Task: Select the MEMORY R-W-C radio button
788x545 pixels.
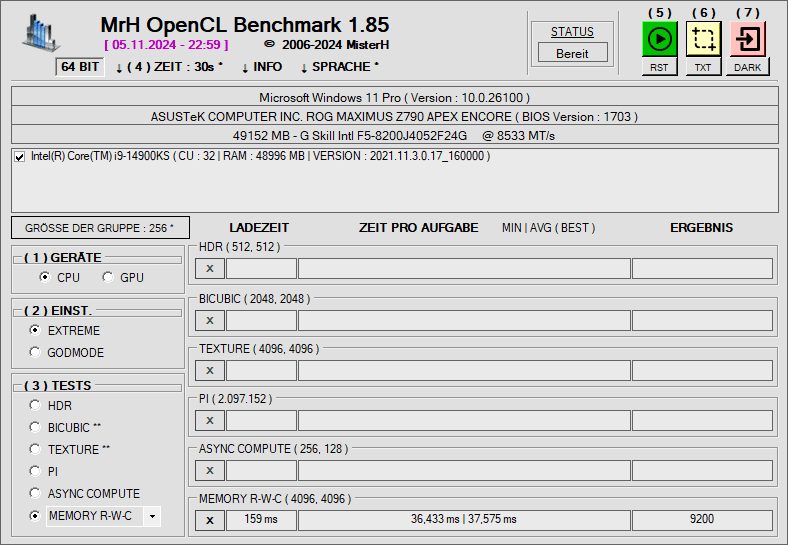Action: tap(35, 516)
